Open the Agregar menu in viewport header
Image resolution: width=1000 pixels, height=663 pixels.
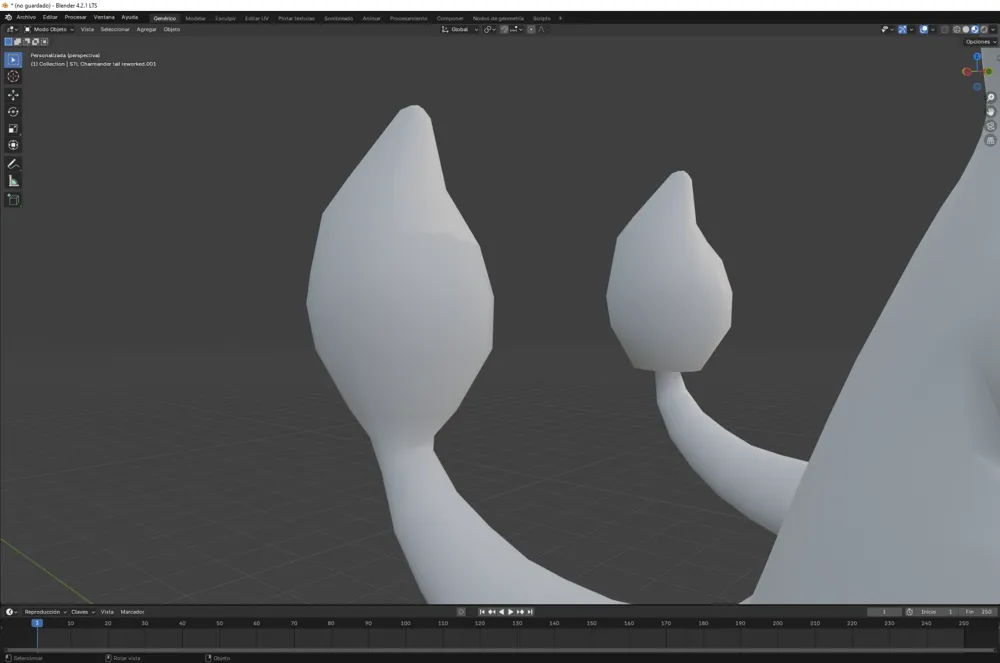(x=146, y=29)
